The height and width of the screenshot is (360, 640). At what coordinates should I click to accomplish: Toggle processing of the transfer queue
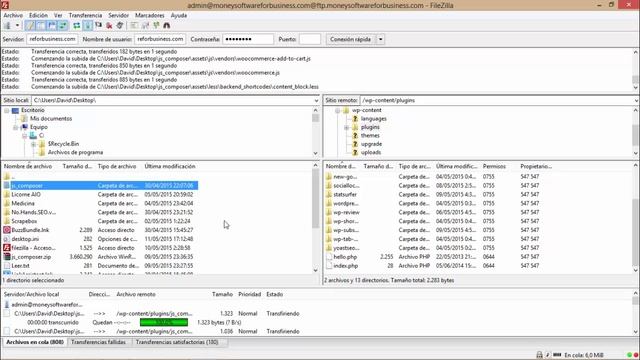point(88,25)
